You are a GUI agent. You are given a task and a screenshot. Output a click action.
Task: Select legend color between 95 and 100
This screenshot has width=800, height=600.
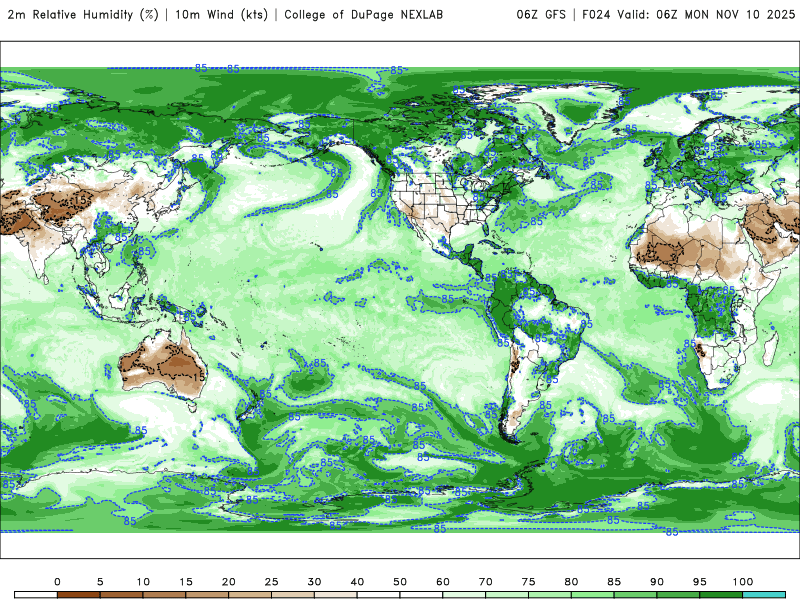(721, 595)
